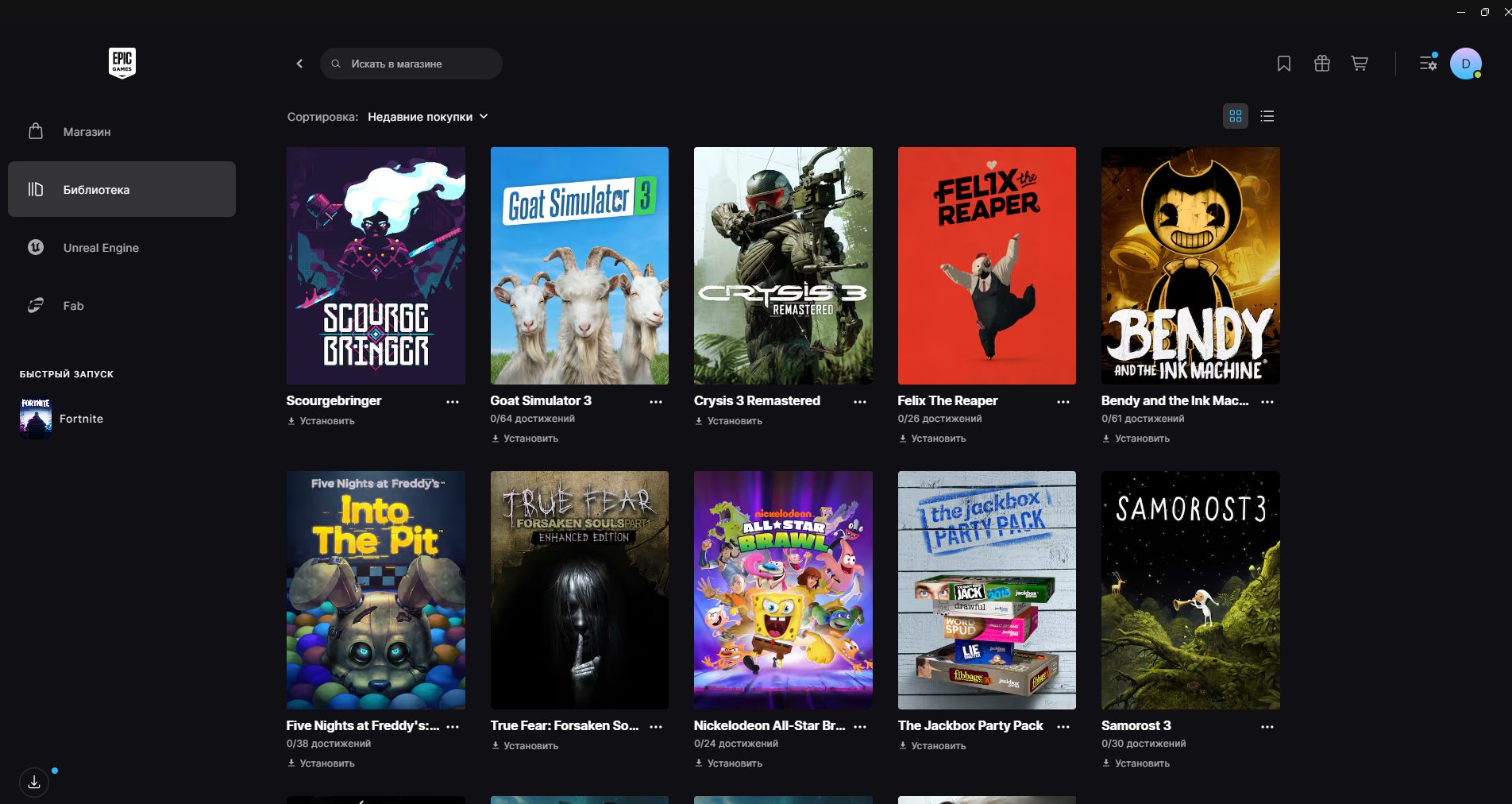The height and width of the screenshot is (804, 1512).
Task: Open the Crysis 3 Remastered cover
Action: coord(783,265)
